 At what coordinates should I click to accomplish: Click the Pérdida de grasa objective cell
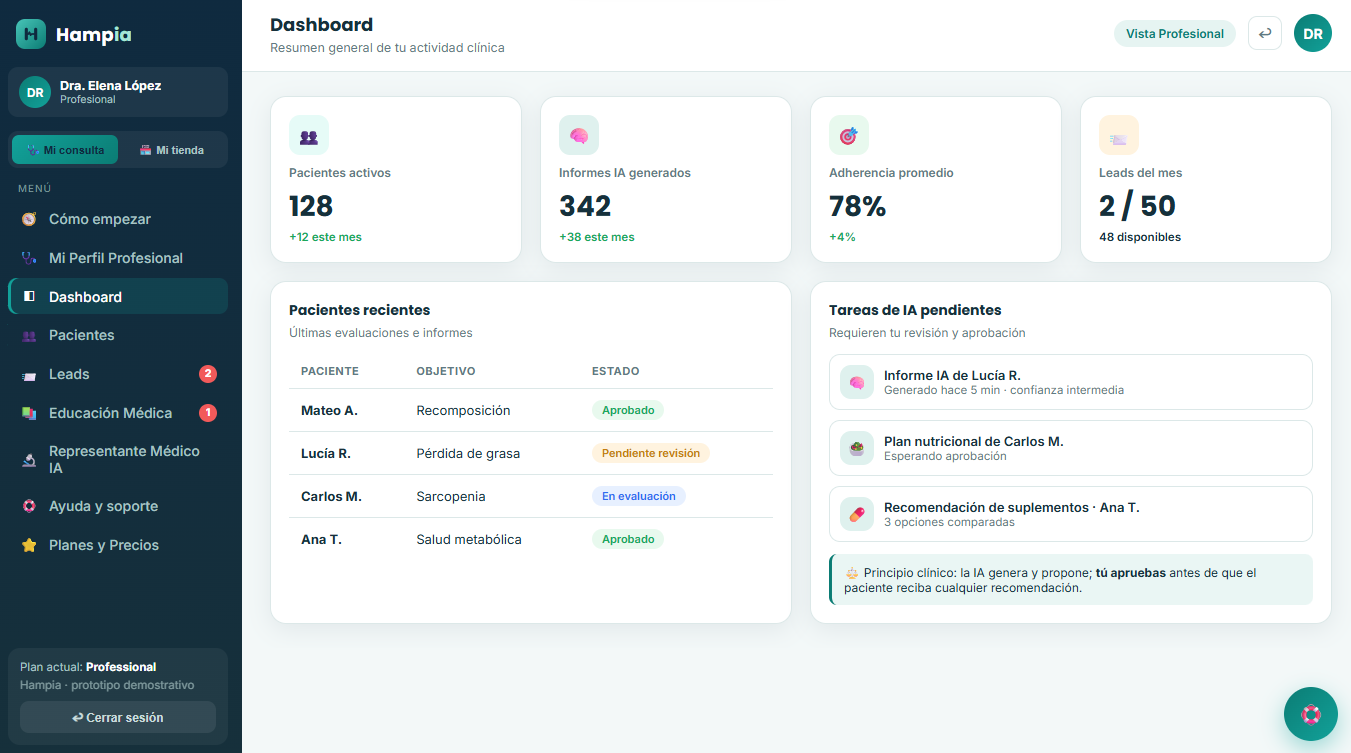click(x=468, y=453)
